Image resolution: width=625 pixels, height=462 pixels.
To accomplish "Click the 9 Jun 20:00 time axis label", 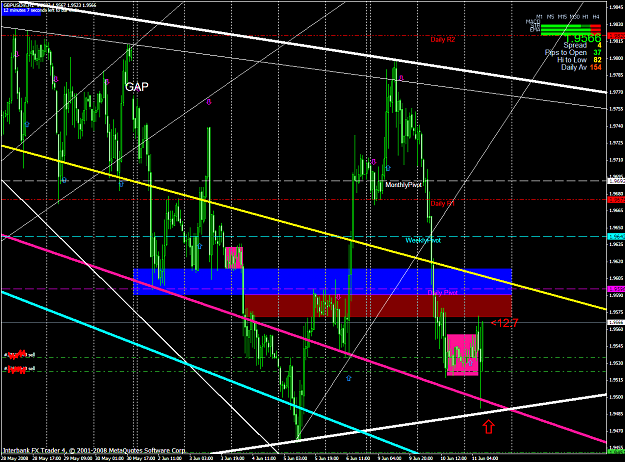I will [421, 458].
